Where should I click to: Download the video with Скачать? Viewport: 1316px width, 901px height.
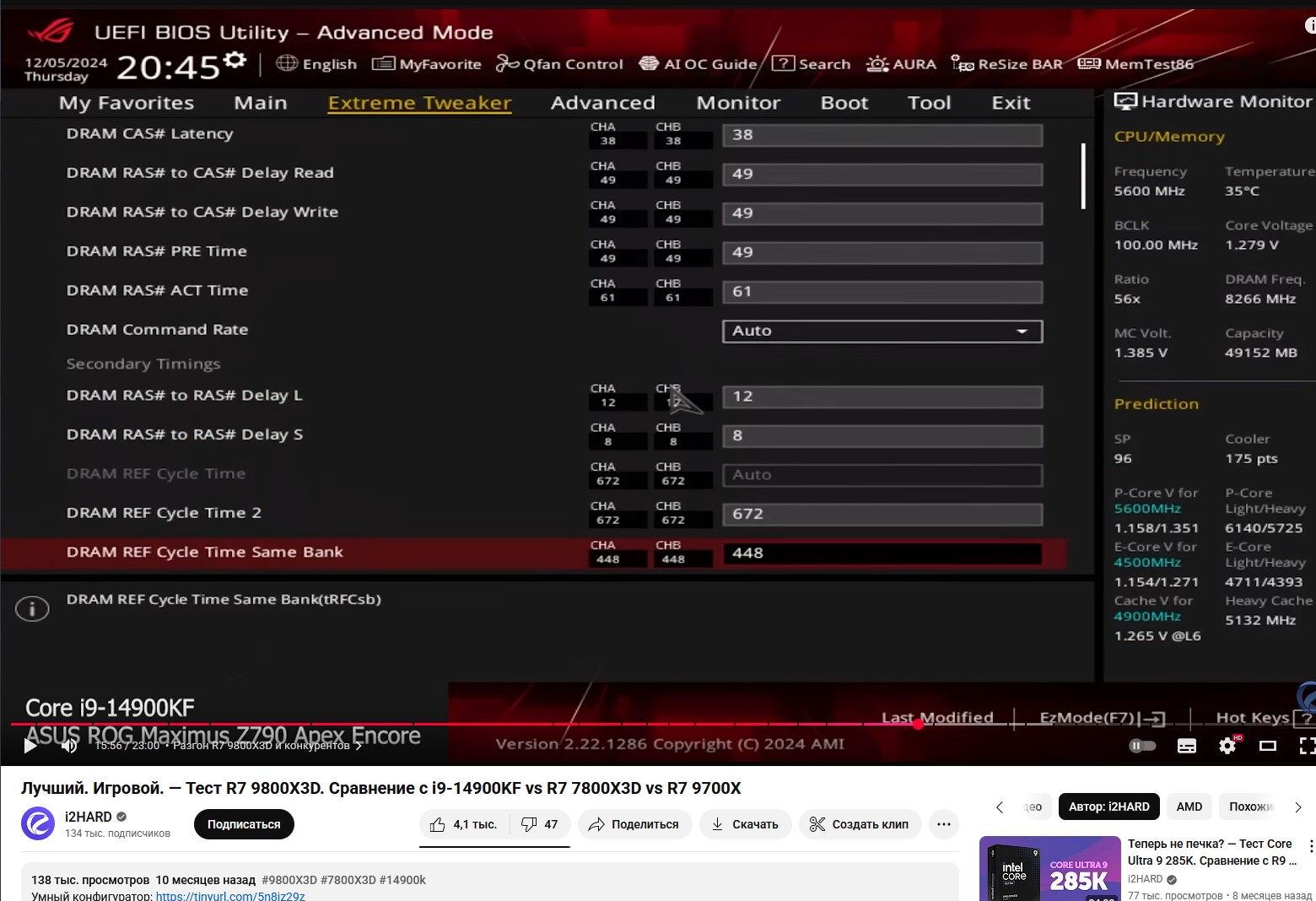745,824
